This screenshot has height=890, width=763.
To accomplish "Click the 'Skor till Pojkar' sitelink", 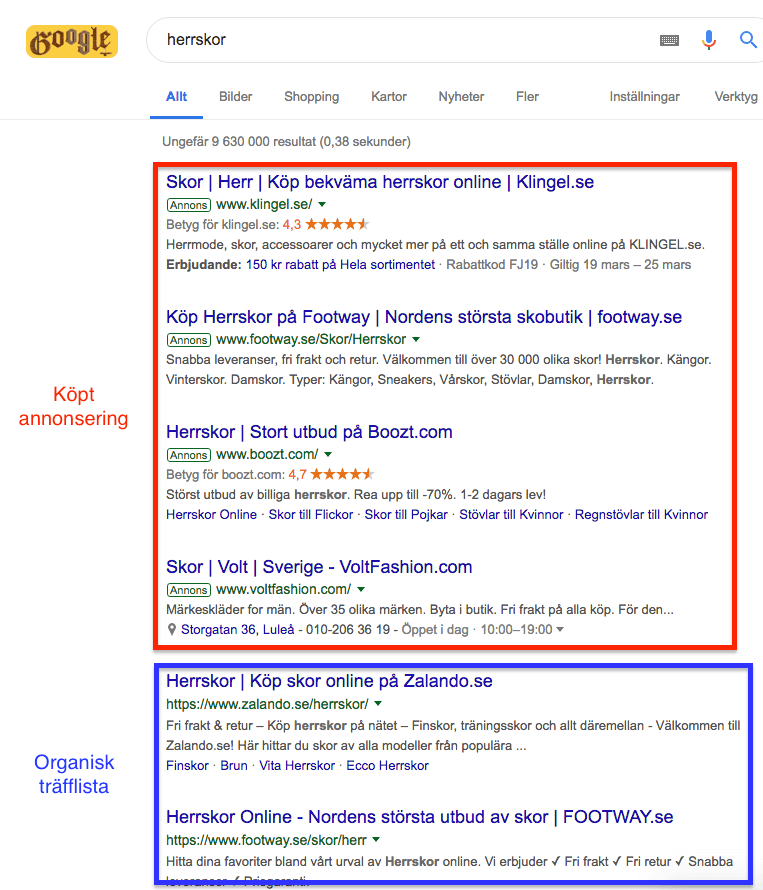I will (x=406, y=514).
